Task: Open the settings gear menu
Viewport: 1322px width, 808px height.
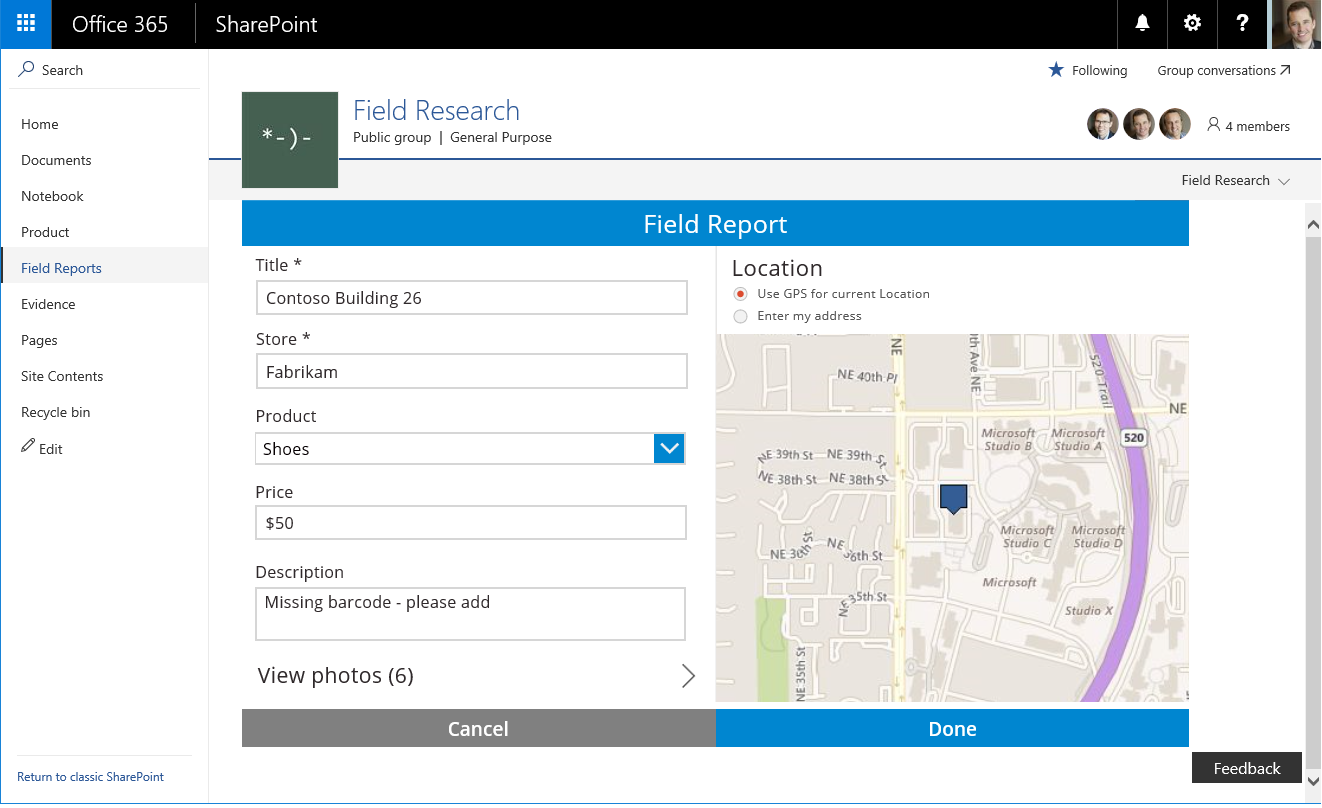Action: click(1192, 24)
